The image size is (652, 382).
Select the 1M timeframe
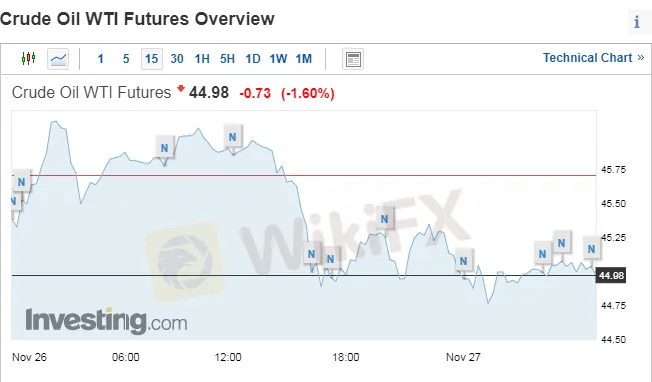(x=304, y=59)
